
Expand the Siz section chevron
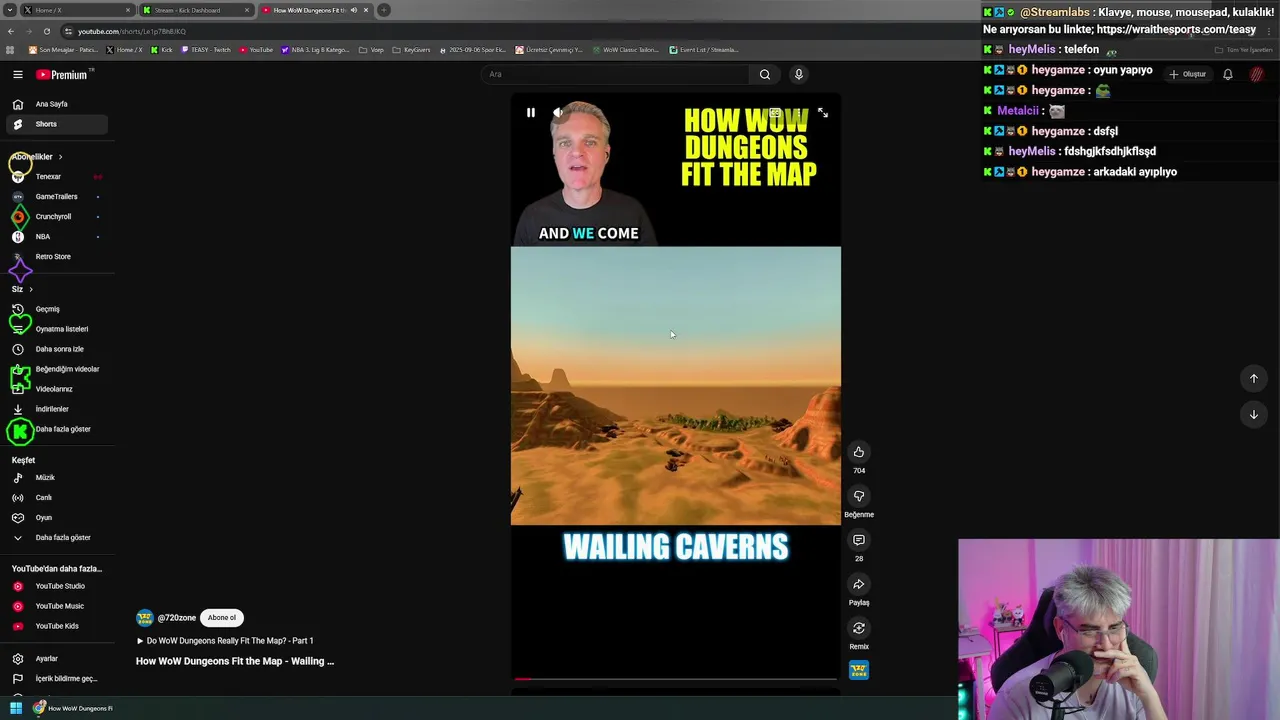tap(31, 289)
